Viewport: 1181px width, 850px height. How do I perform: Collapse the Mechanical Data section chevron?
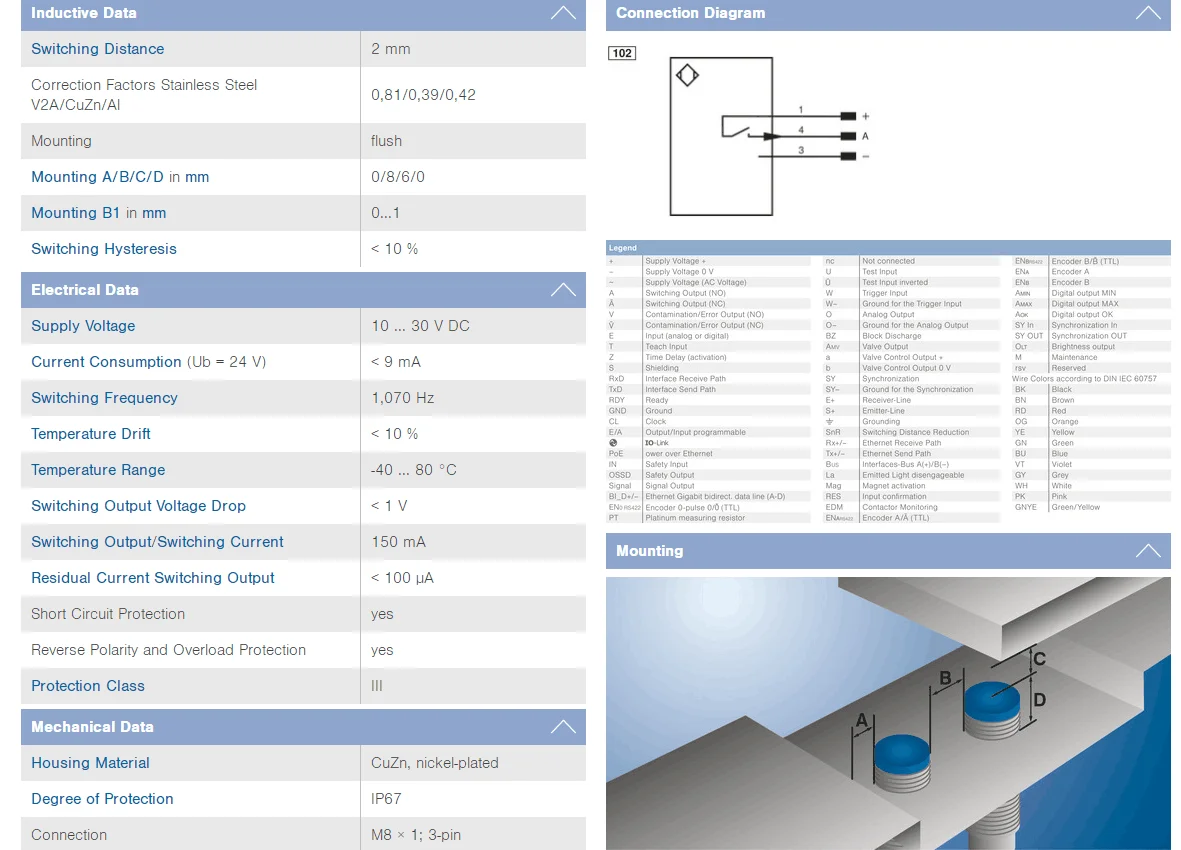(x=563, y=727)
